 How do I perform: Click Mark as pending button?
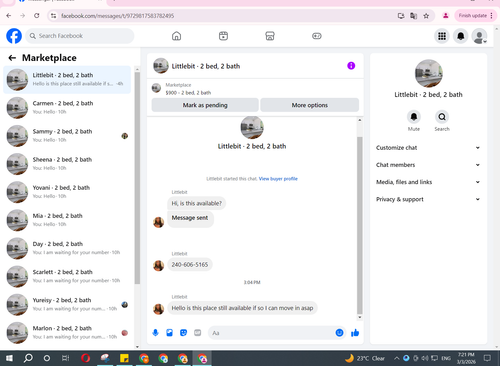tap(205, 105)
